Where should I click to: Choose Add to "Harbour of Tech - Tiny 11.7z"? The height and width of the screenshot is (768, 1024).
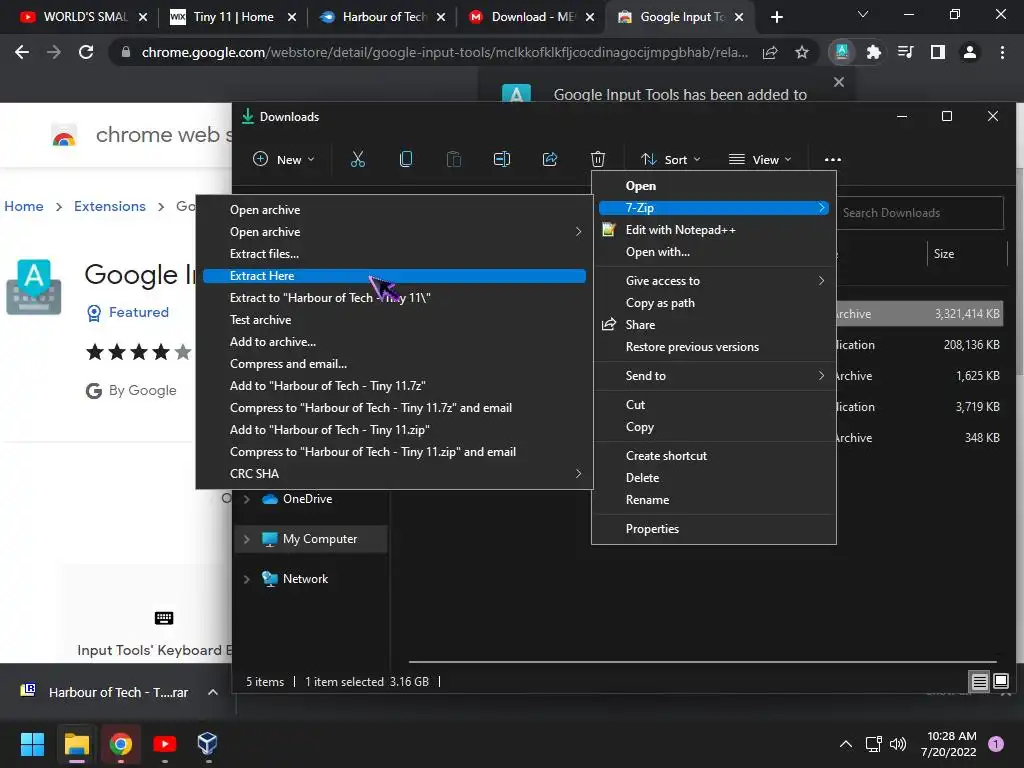click(x=394, y=385)
